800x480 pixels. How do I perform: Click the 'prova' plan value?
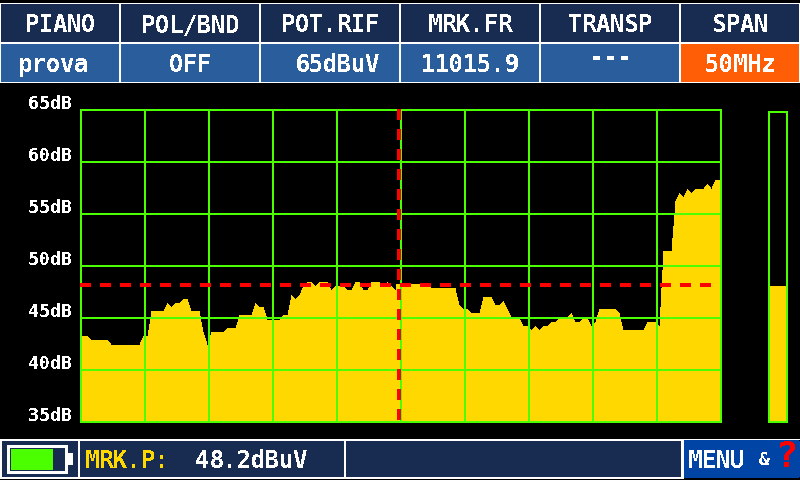pos(60,63)
